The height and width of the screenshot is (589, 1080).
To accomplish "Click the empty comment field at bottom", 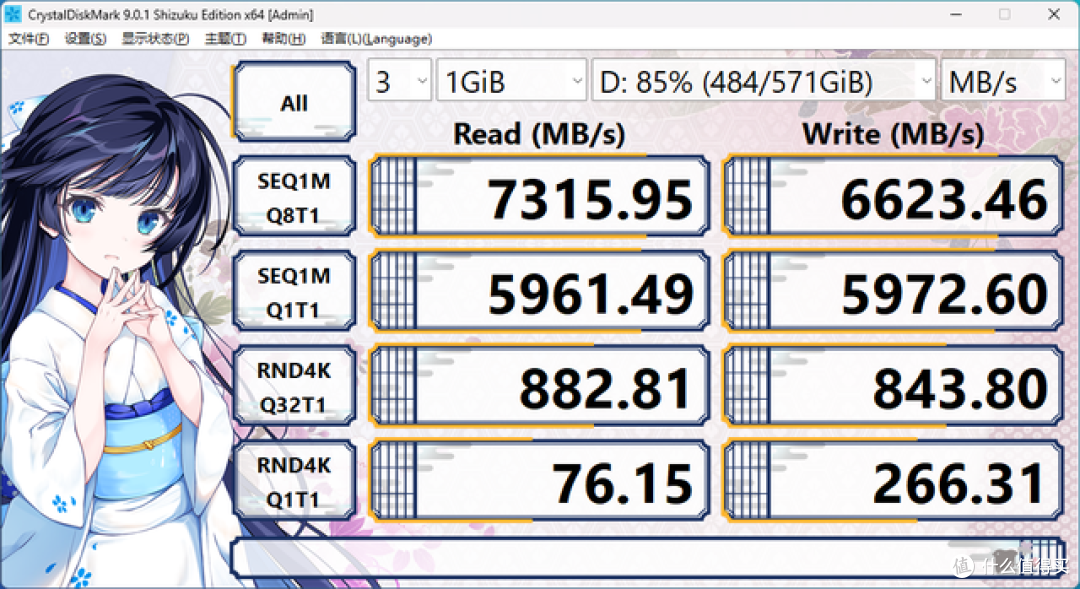I will click(647, 557).
